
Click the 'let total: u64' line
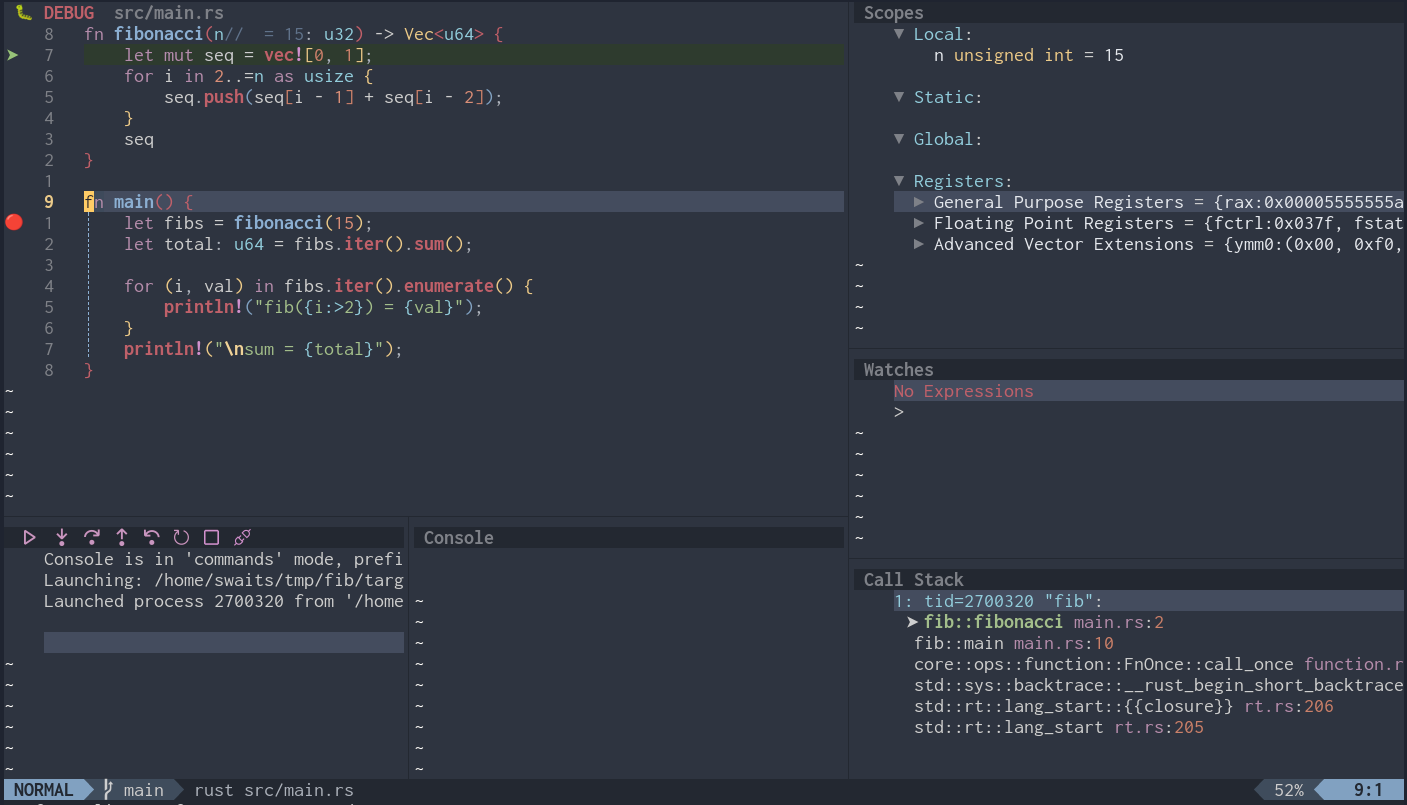pyautogui.click(x=299, y=244)
